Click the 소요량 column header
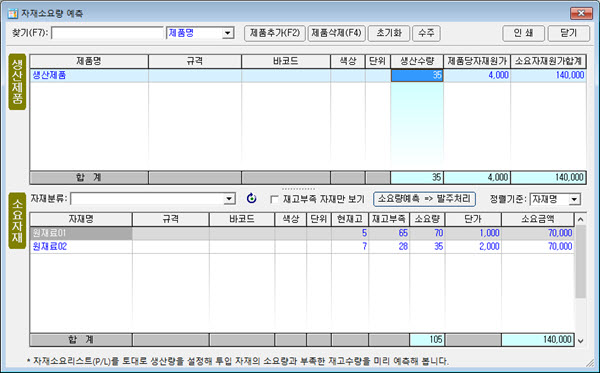This screenshot has width=600, height=373. coord(427,219)
